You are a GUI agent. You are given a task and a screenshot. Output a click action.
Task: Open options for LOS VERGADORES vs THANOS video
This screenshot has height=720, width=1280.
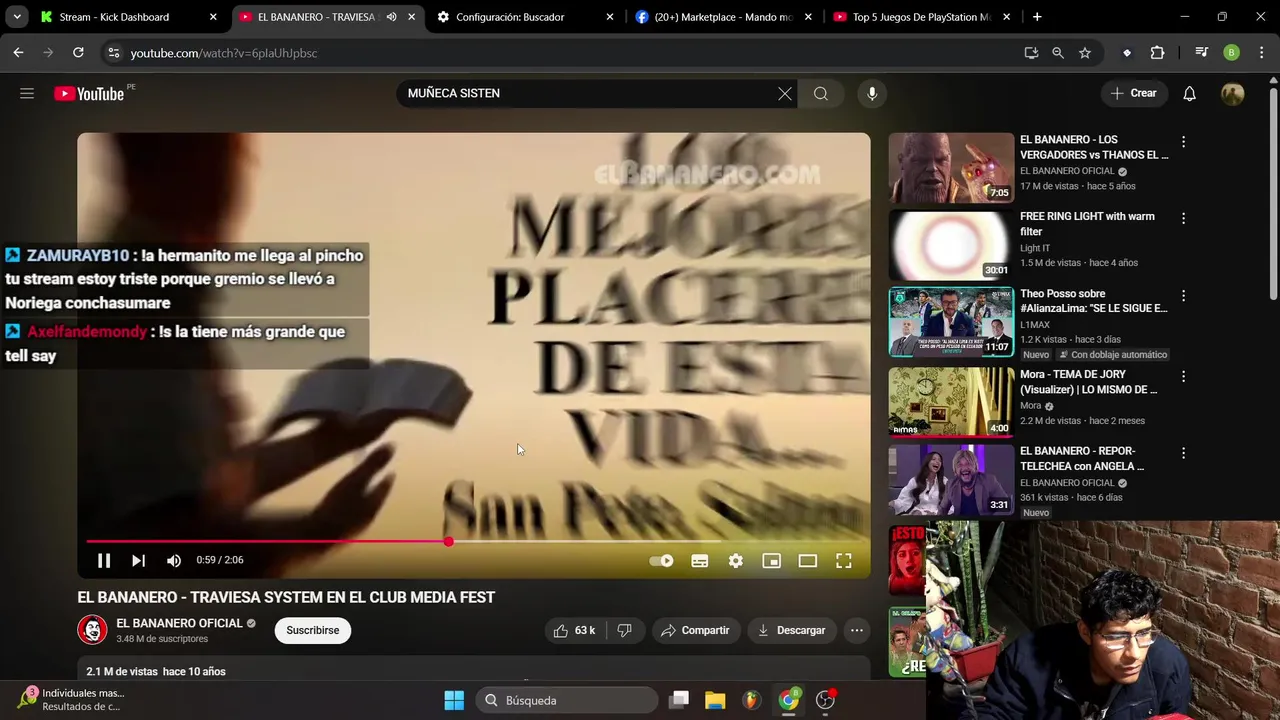1183,142
